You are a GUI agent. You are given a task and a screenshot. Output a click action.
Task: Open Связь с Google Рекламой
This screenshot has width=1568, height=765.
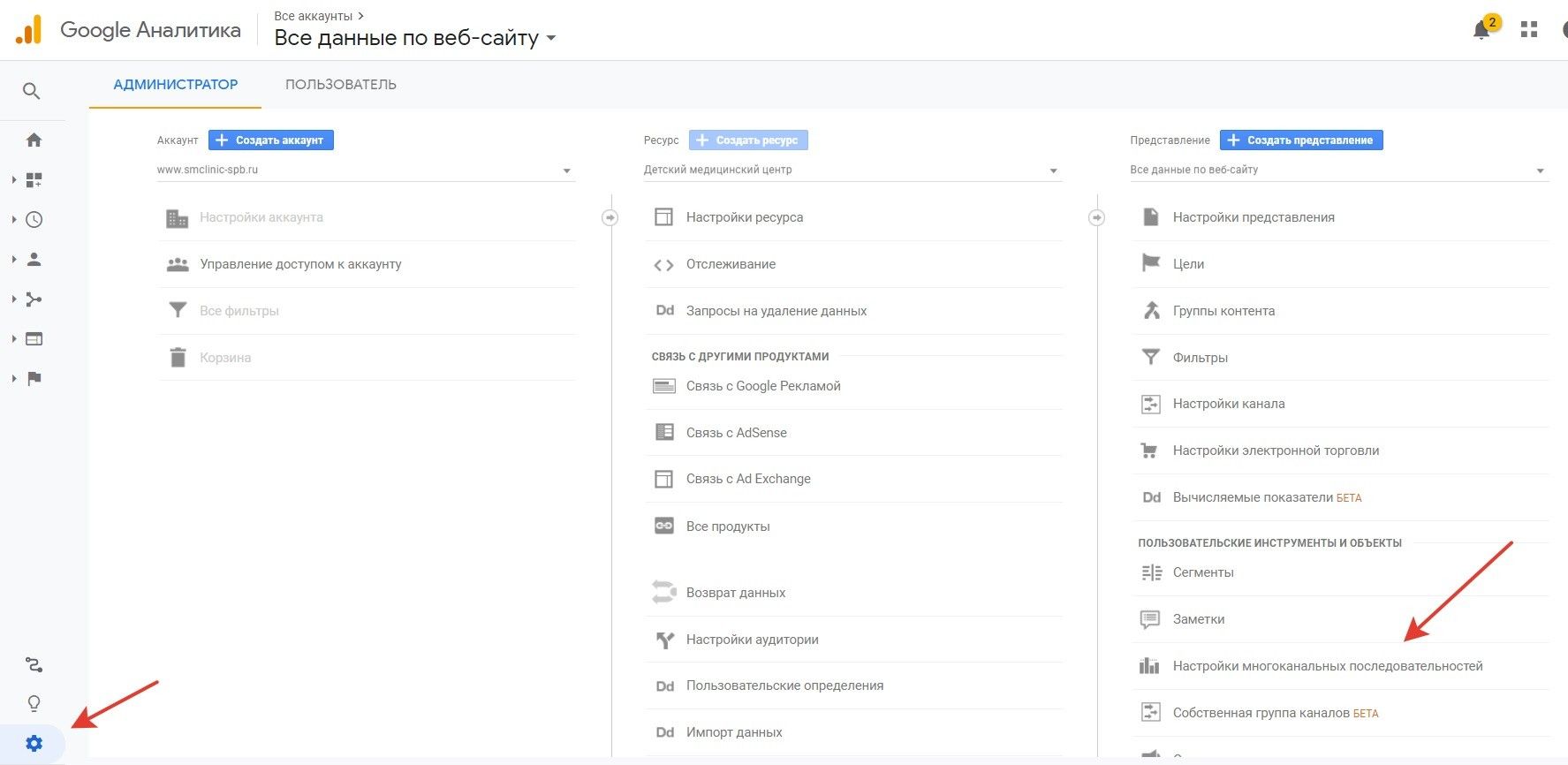point(763,386)
